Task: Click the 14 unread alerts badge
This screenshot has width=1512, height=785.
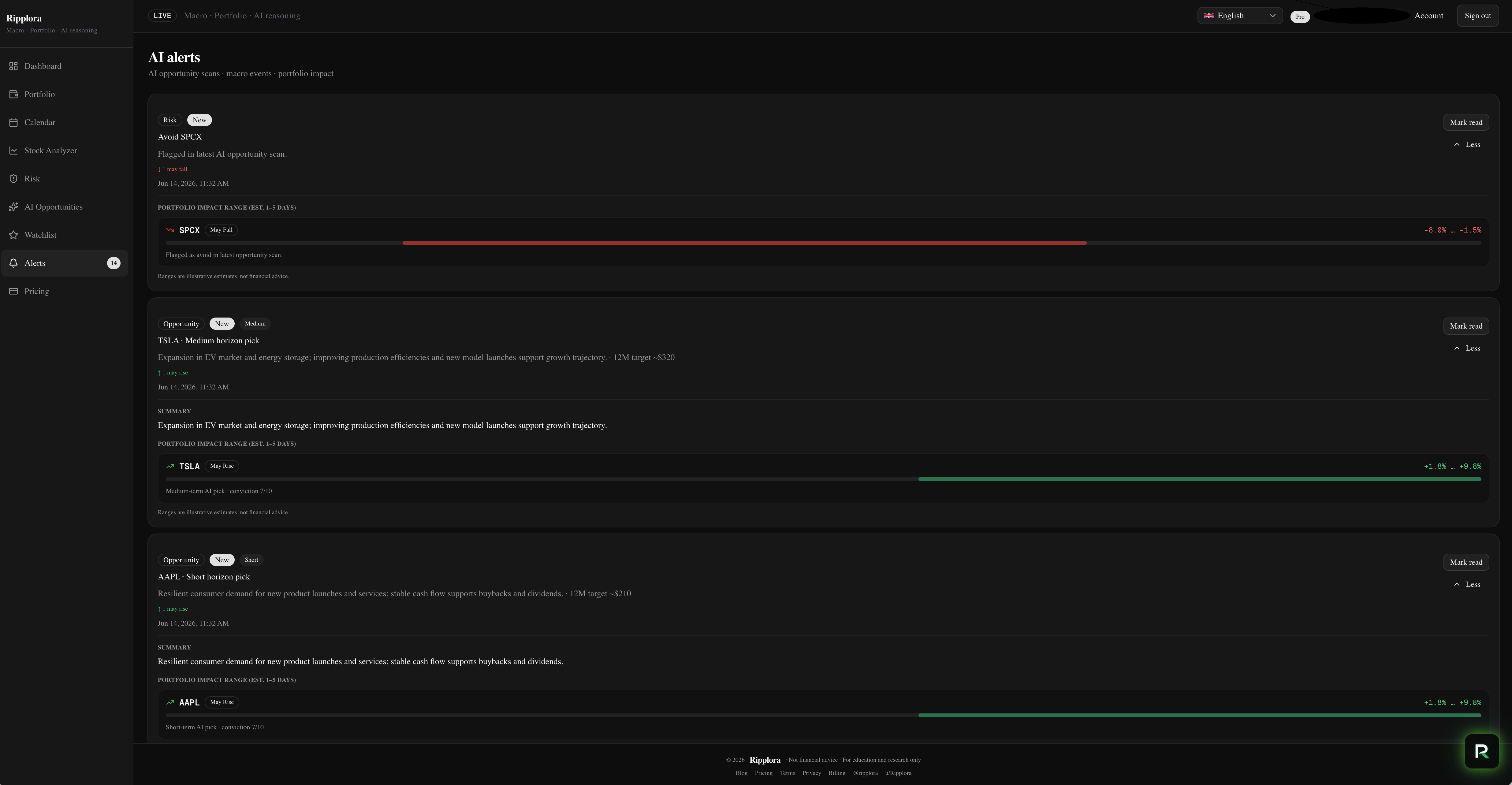Action: [x=114, y=263]
